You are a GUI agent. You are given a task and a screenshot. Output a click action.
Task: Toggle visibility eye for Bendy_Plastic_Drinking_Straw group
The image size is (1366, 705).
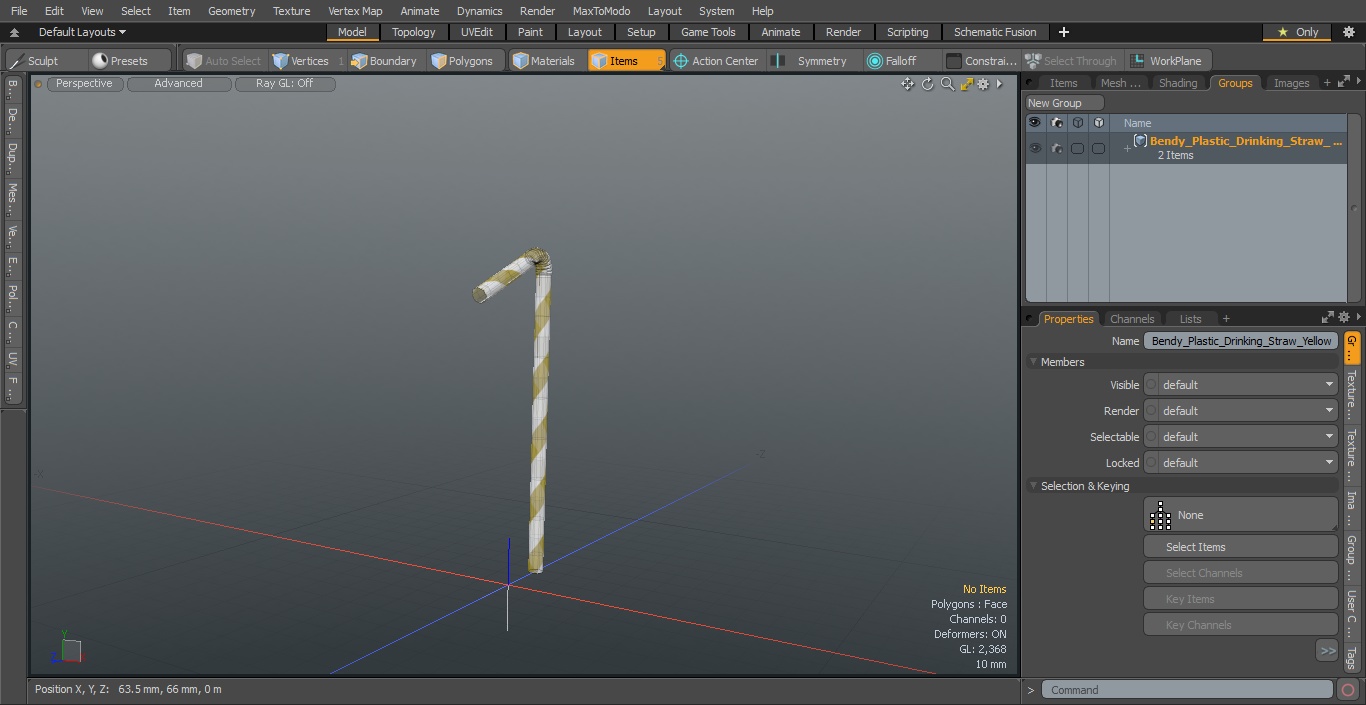click(1035, 148)
